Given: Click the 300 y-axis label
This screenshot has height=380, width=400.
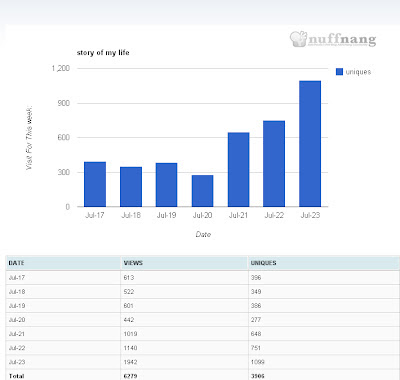Looking at the screenshot, I should pyautogui.click(x=63, y=172).
